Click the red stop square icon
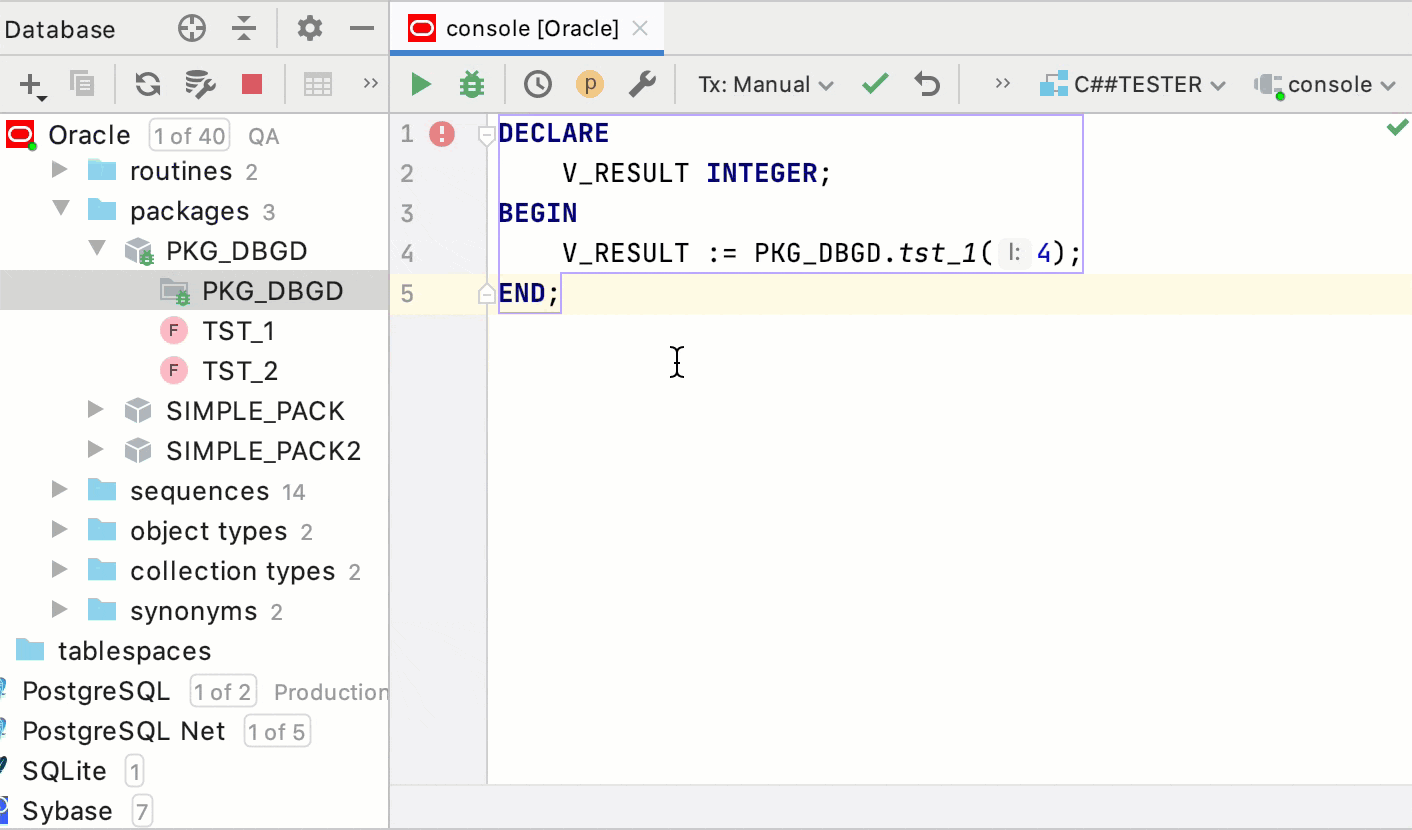Screen dimensions: 1412x830 tap(252, 85)
